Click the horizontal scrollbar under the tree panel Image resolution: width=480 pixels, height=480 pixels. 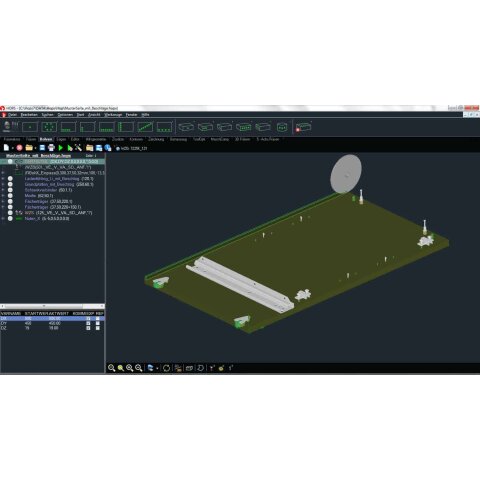tap(52, 306)
